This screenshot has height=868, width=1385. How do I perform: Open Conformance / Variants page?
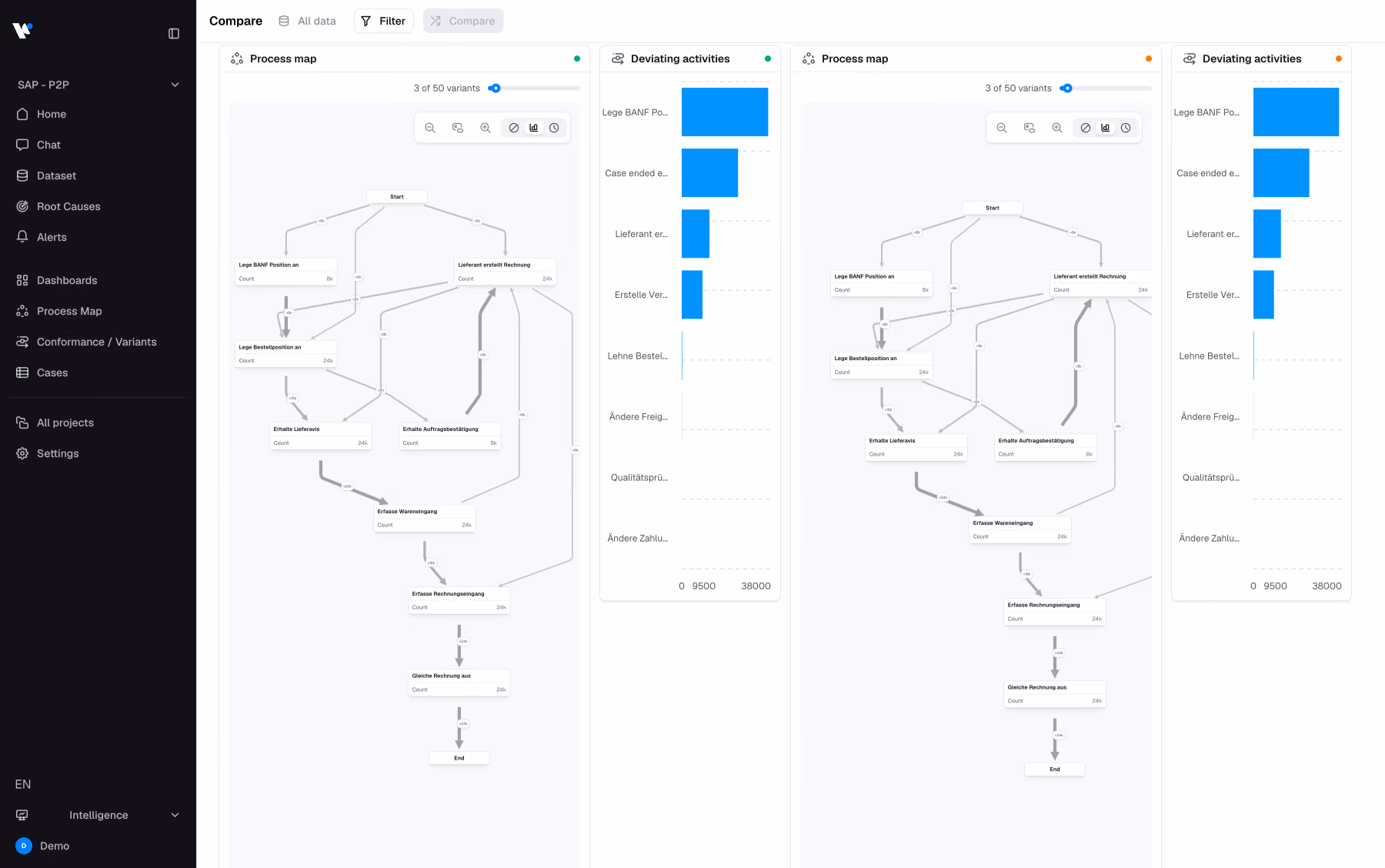click(98, 342)
